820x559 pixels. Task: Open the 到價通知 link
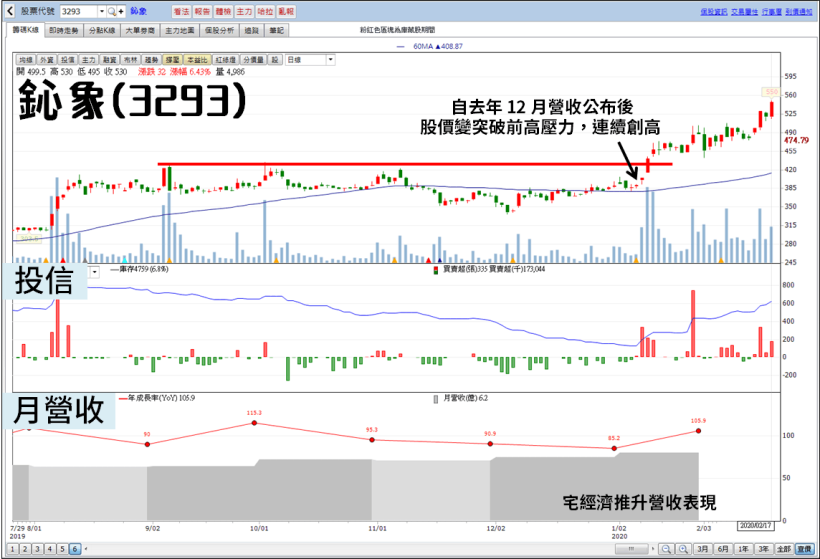pos(799,12)
